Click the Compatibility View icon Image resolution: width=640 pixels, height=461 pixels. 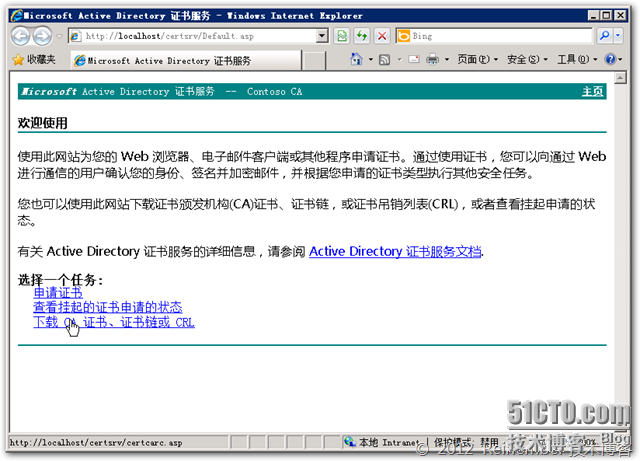(x=342, y=36)
